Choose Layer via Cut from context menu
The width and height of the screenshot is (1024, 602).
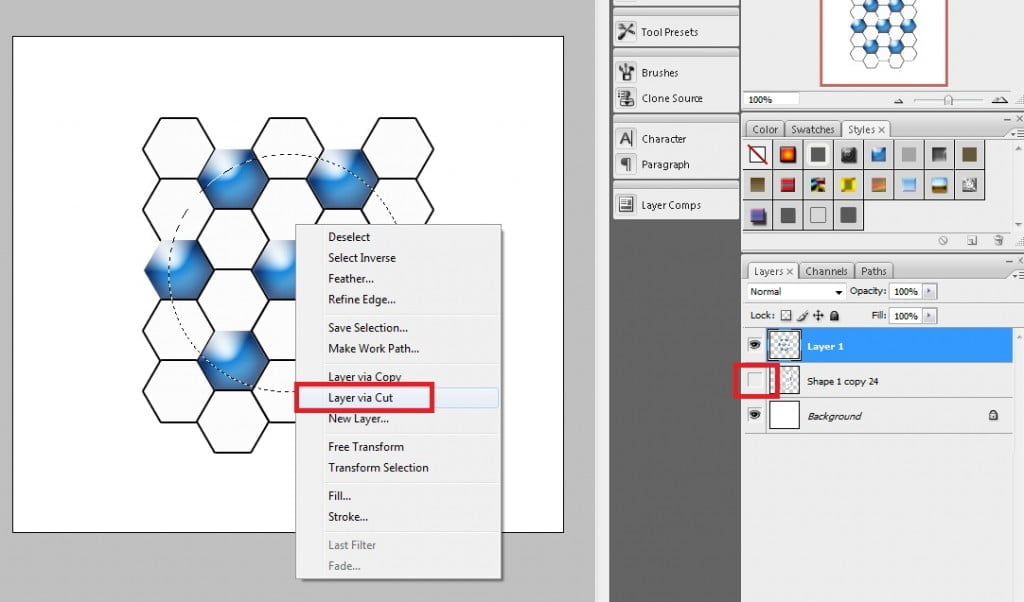(360, 398)
